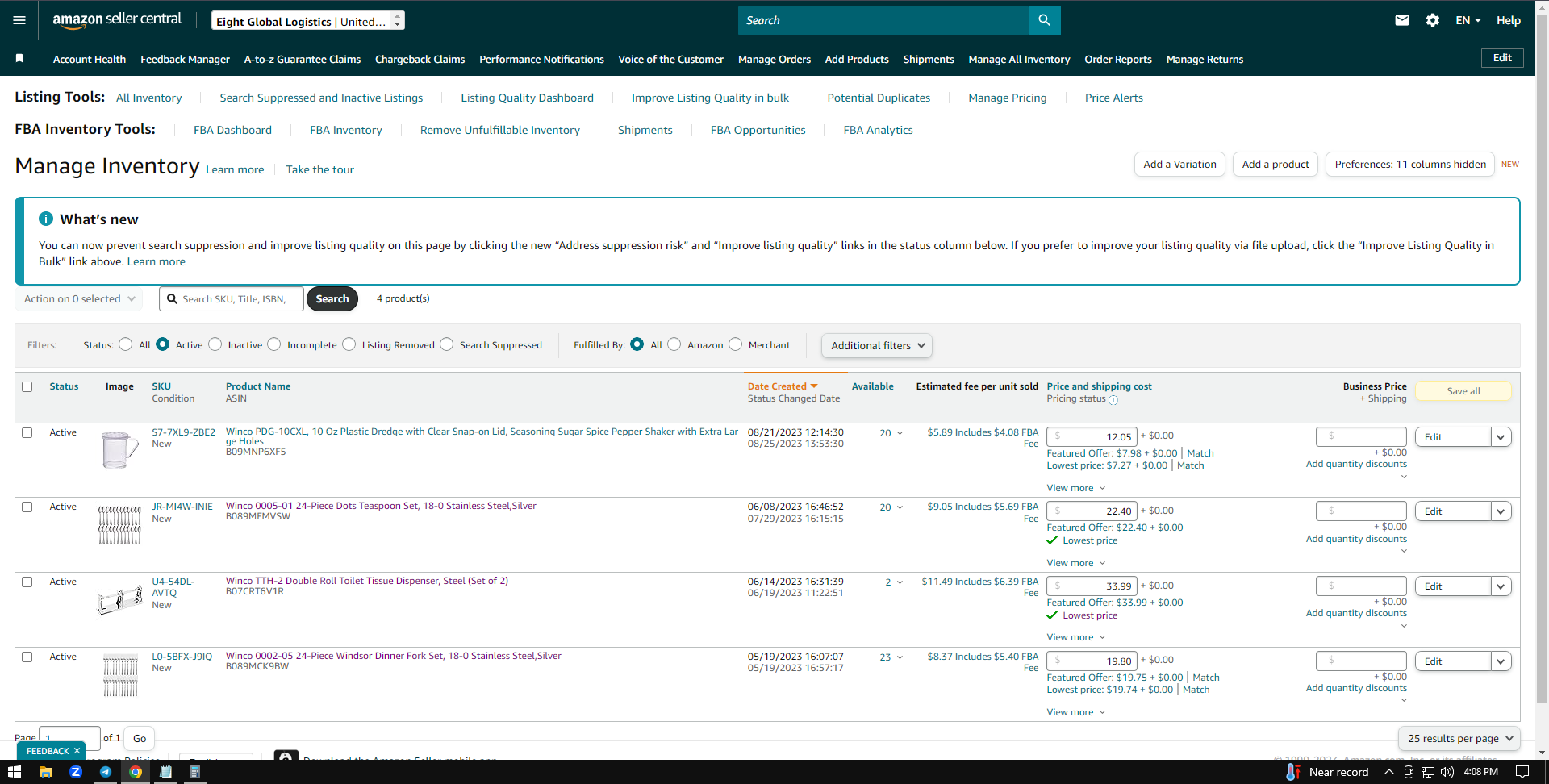Open Order Reports menu
Viewport: 1549px width, 784px height.
[x=1118, y=59]
